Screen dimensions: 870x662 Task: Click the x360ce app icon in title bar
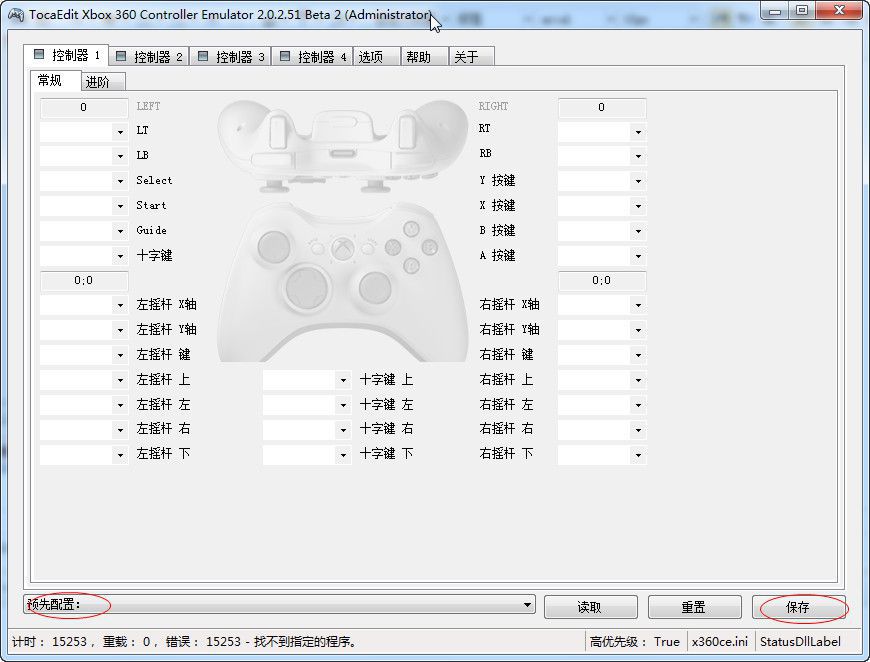[16, 14]
